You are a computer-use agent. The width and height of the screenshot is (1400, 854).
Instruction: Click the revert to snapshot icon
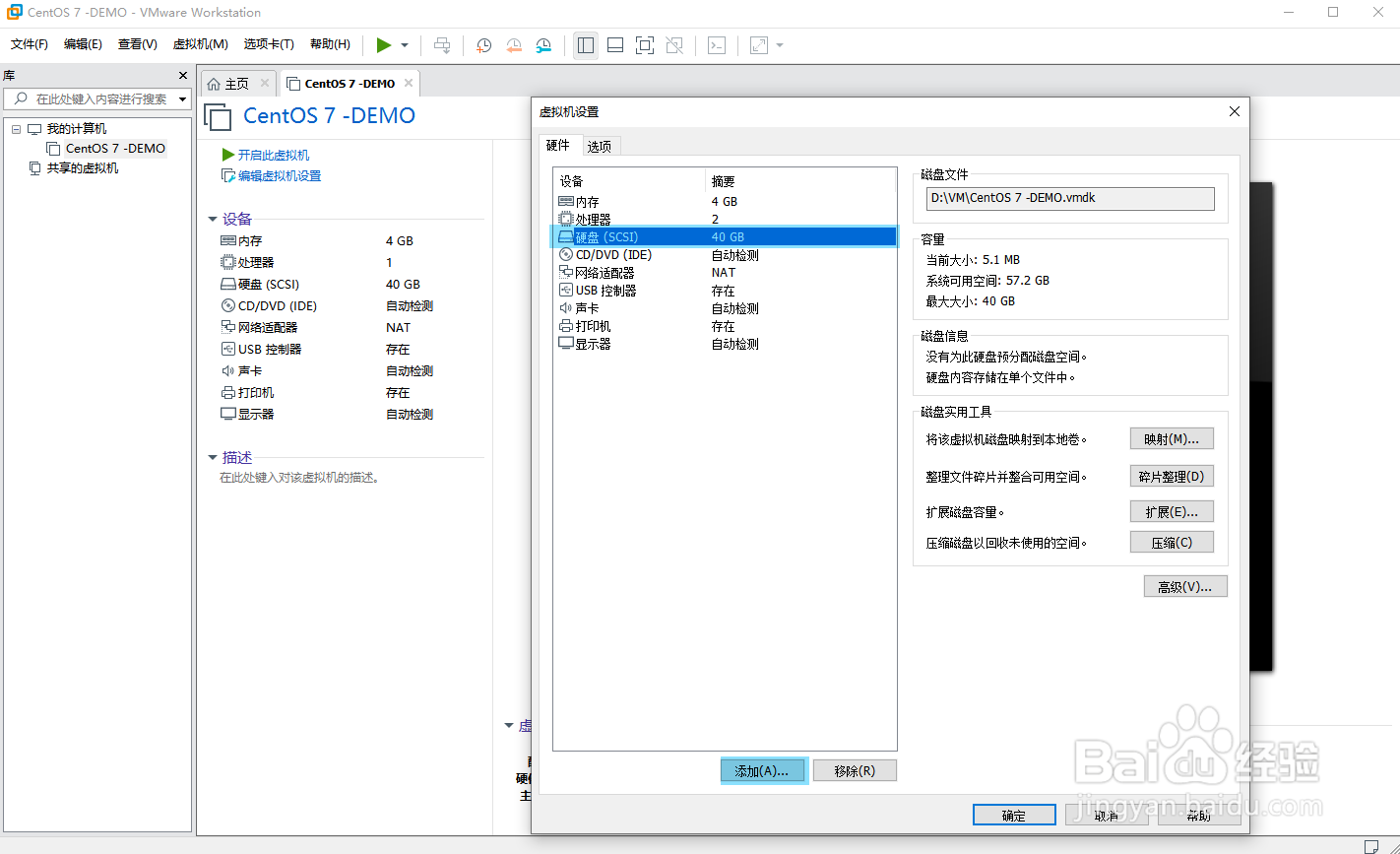[514, 45]
